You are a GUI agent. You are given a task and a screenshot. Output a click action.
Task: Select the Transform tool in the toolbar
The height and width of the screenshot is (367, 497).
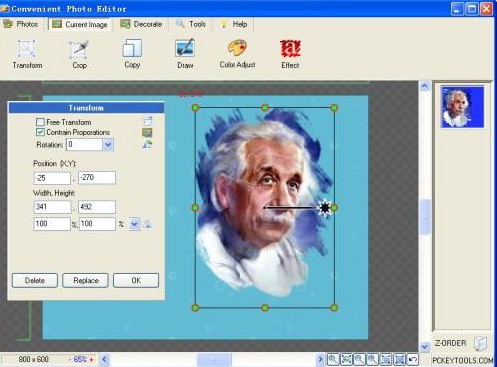click(27, 54)
